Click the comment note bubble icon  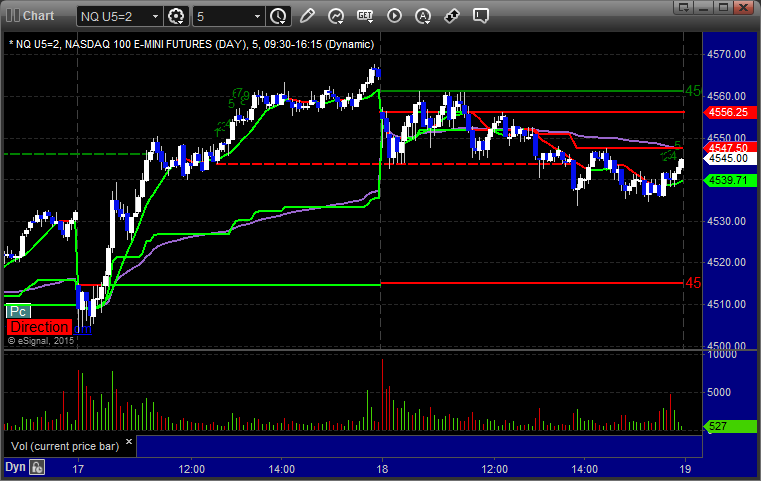480,16
